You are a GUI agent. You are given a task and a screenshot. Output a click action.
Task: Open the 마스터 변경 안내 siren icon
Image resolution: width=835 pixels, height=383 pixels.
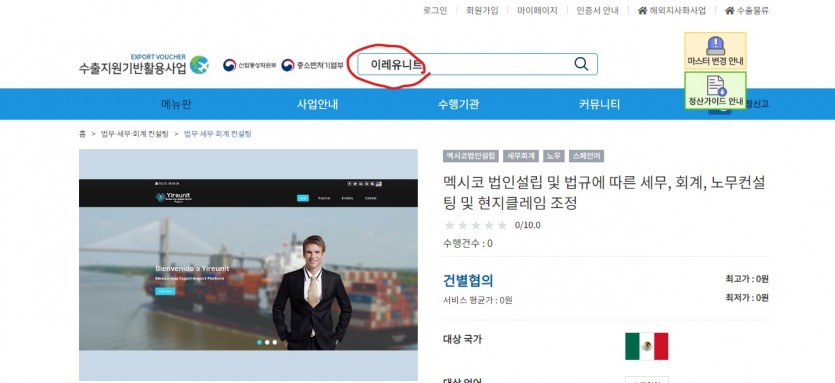(x=715, y=46)
